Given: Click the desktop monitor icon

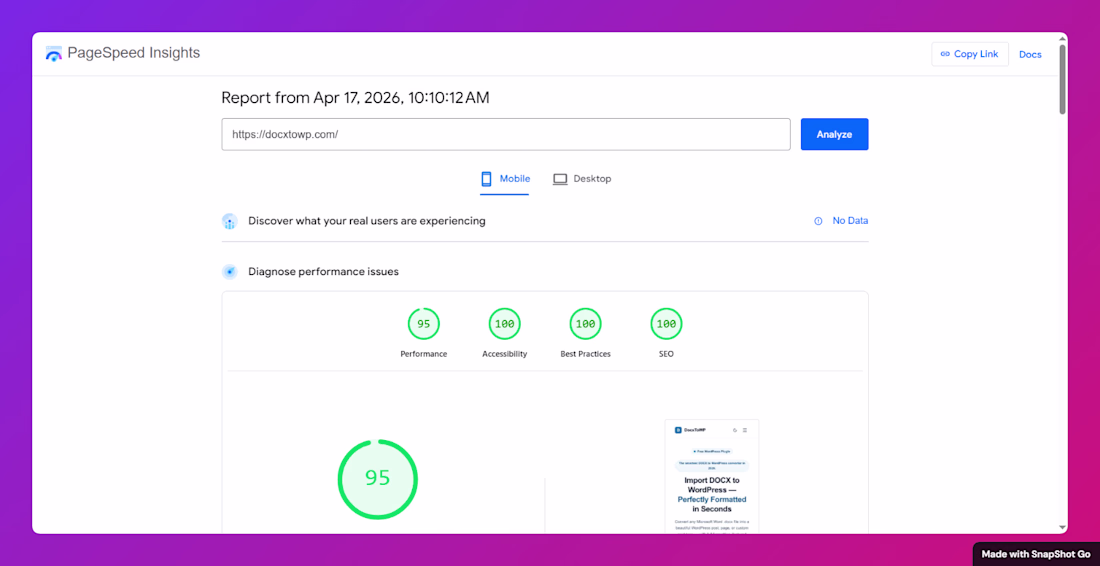Looking at the screenshot, I should [560, 179].
